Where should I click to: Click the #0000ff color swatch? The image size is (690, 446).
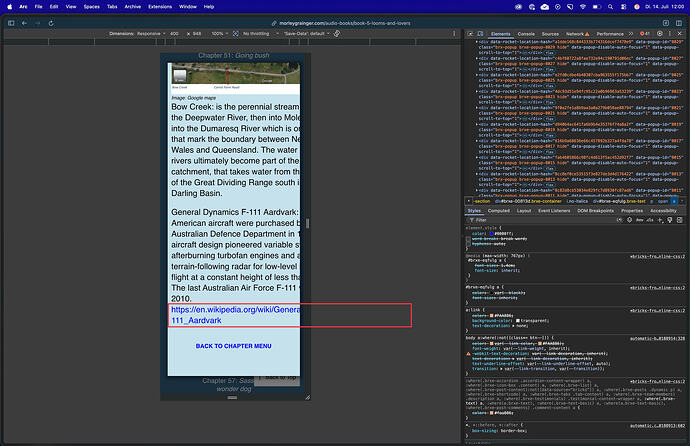(492, 234)
